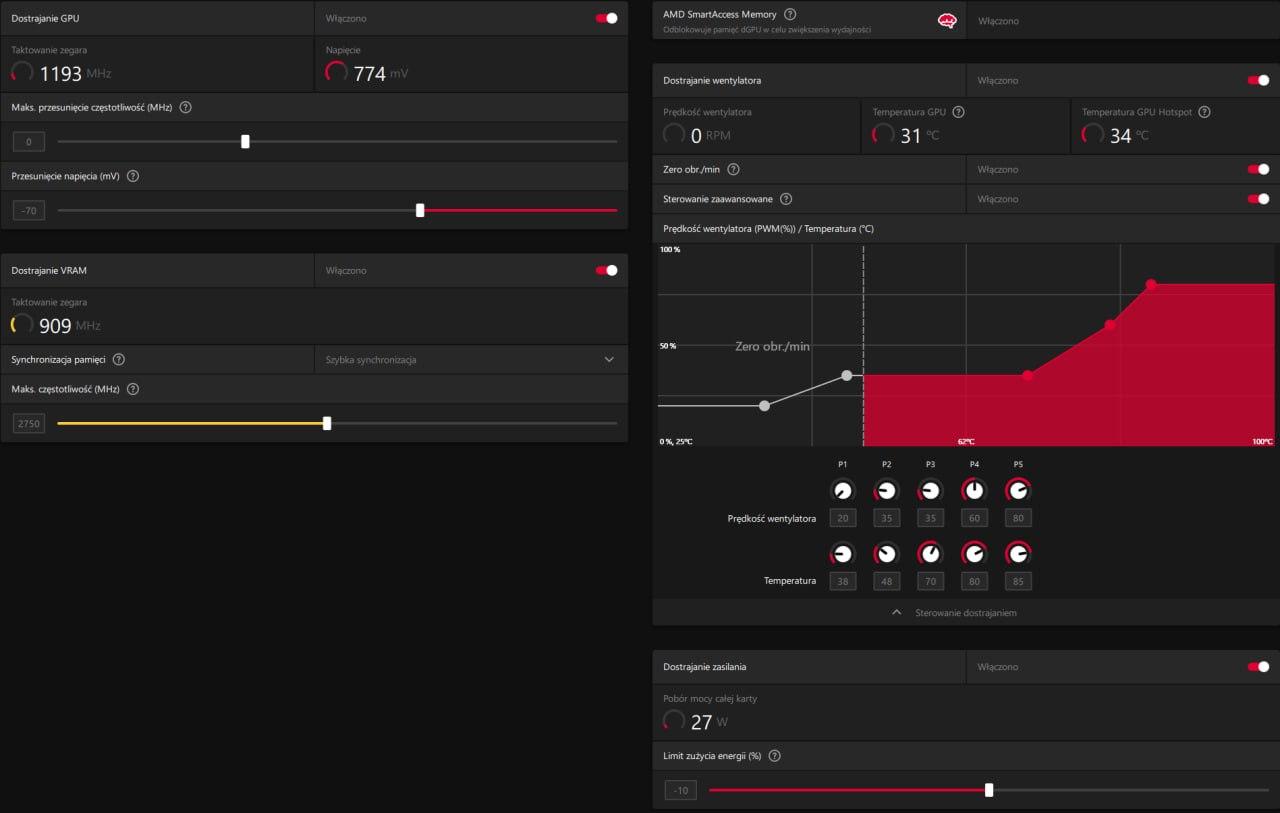Image resolution: width=1280 pixels, height=813 pixels.
Task: Click the Maks. częstotliwość slider handle
Action: 327,424
